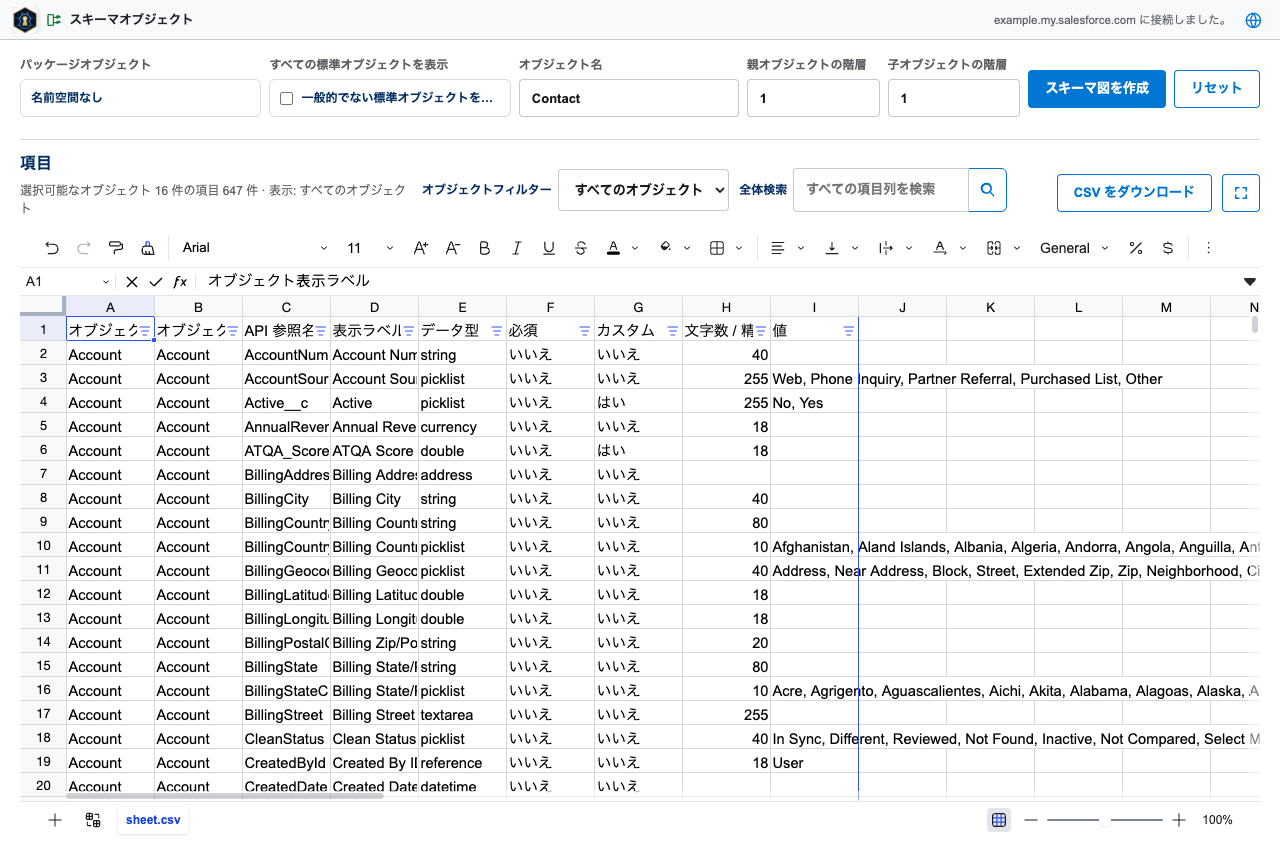
Task: Click the リセット button
Action: pos(1216,88)
